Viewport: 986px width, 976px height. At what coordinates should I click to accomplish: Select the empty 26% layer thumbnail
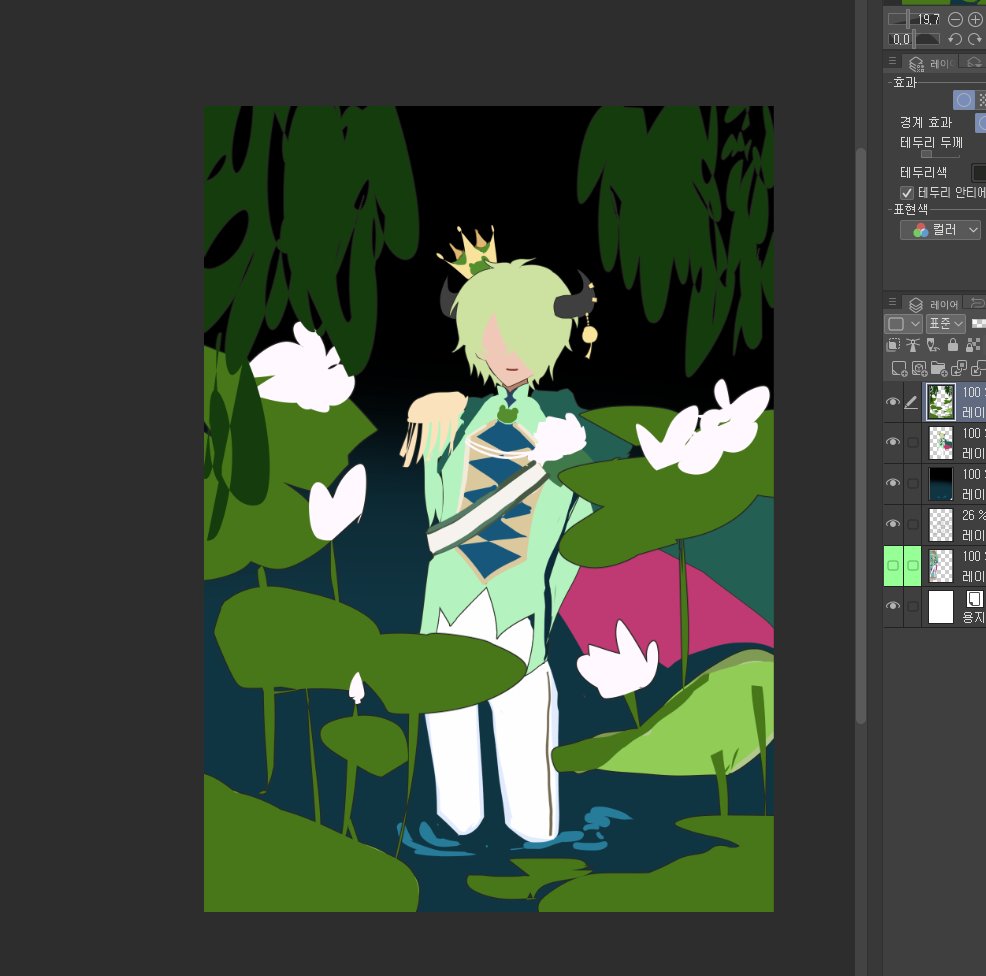(941, 524)
